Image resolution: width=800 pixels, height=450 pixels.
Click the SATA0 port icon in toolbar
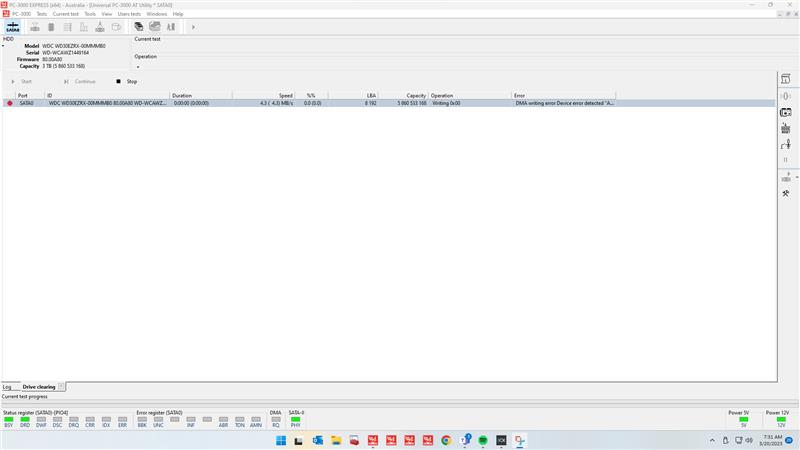13,27
